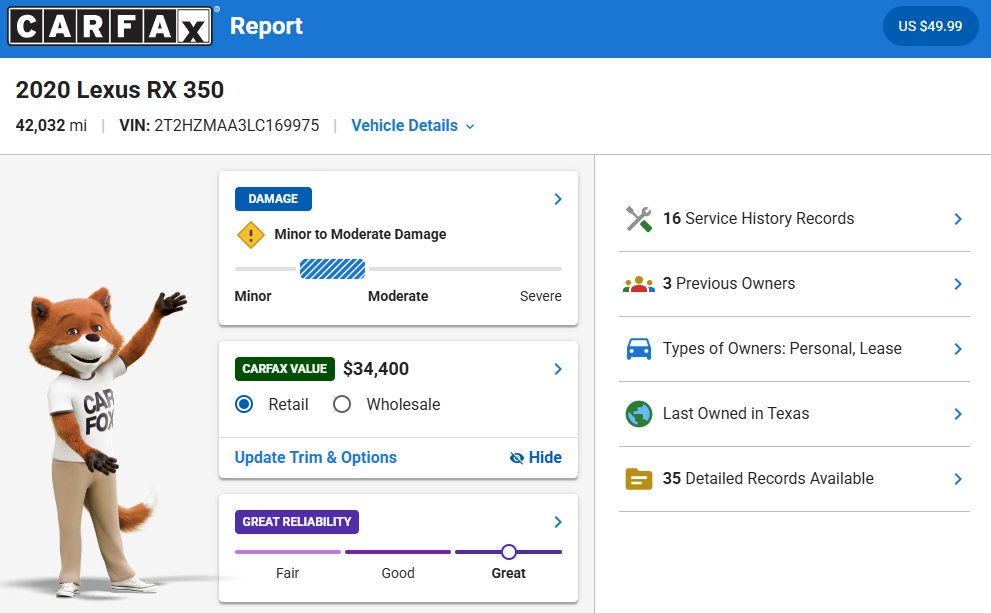Click the CARFAX VALUE badge
This screenshot has height=613, width=991.
(x=284, y=369)
